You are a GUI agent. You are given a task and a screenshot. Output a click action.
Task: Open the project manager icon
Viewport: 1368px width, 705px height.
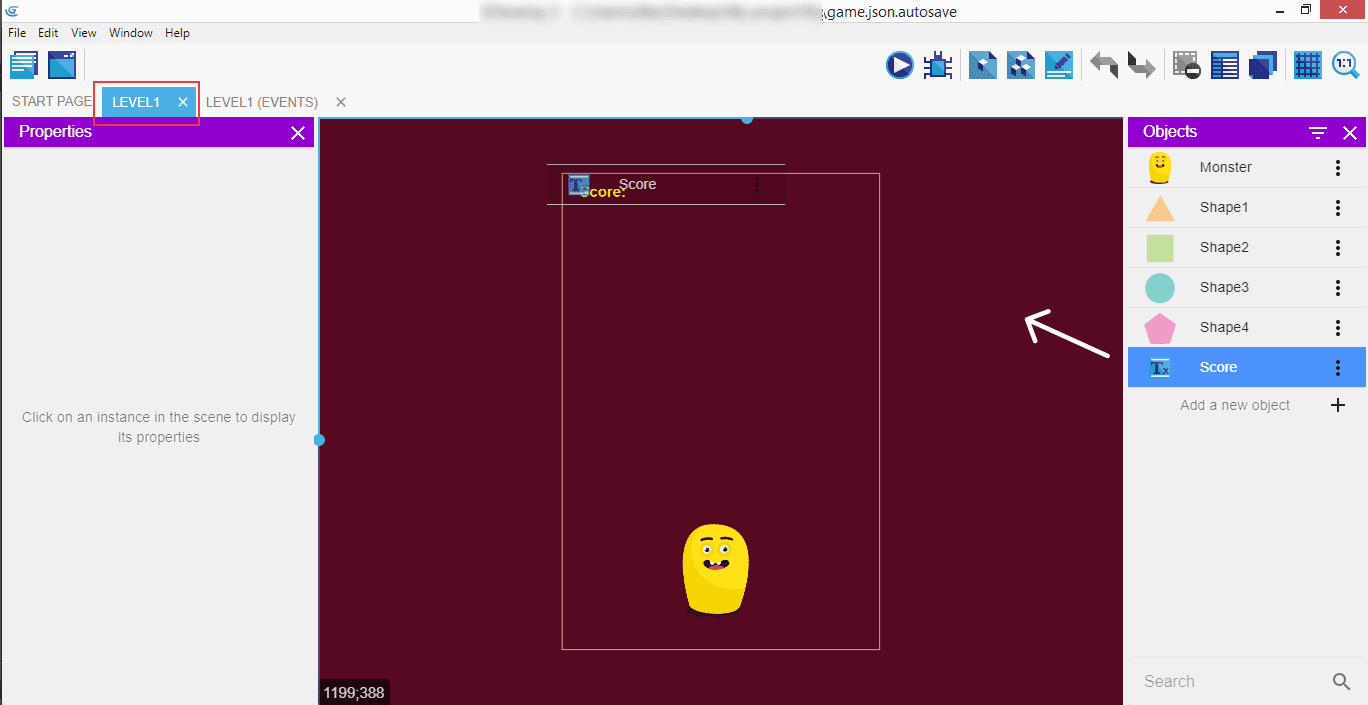[24, 66]
